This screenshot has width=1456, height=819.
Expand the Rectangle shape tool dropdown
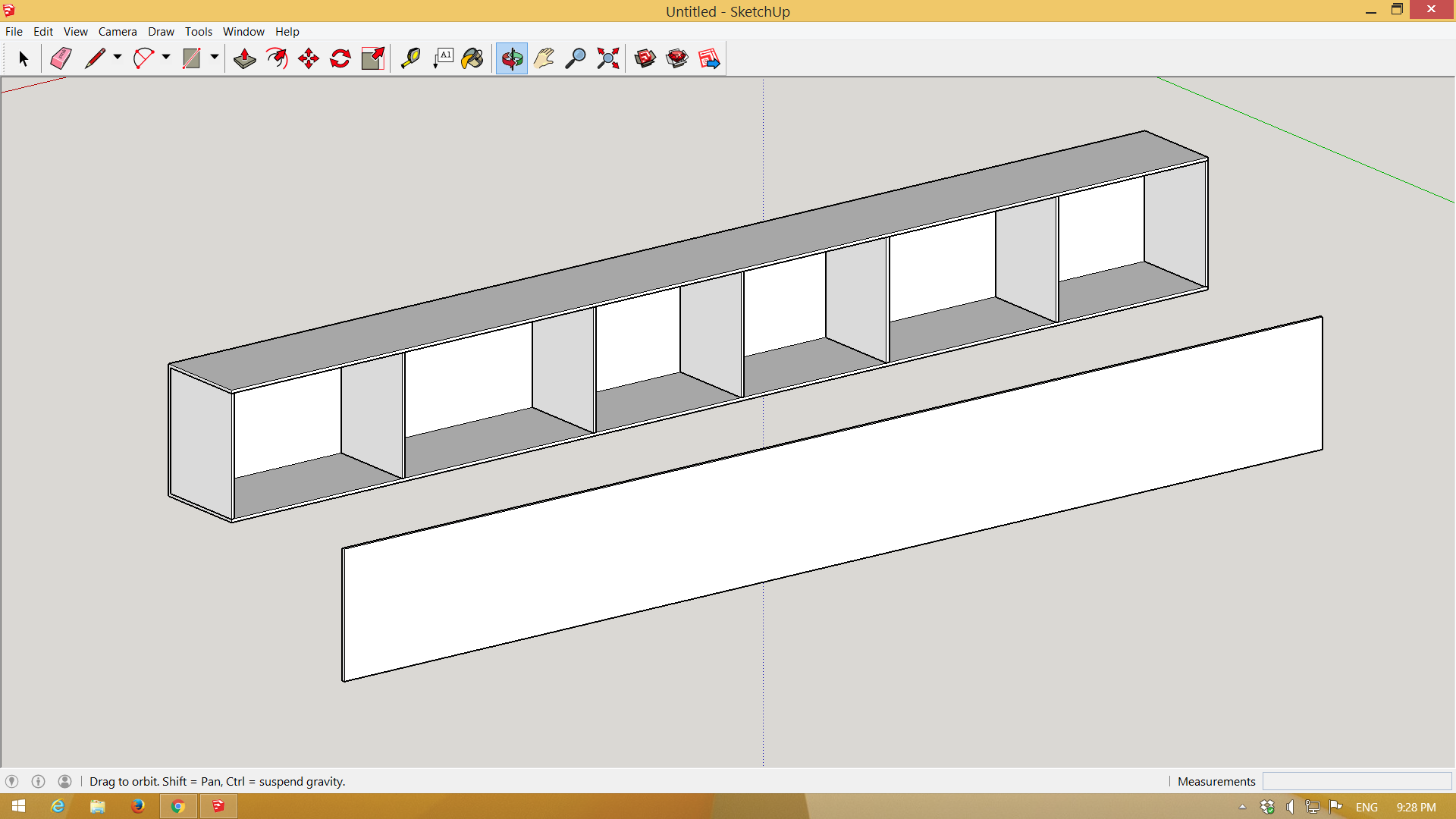click(215, 57)
